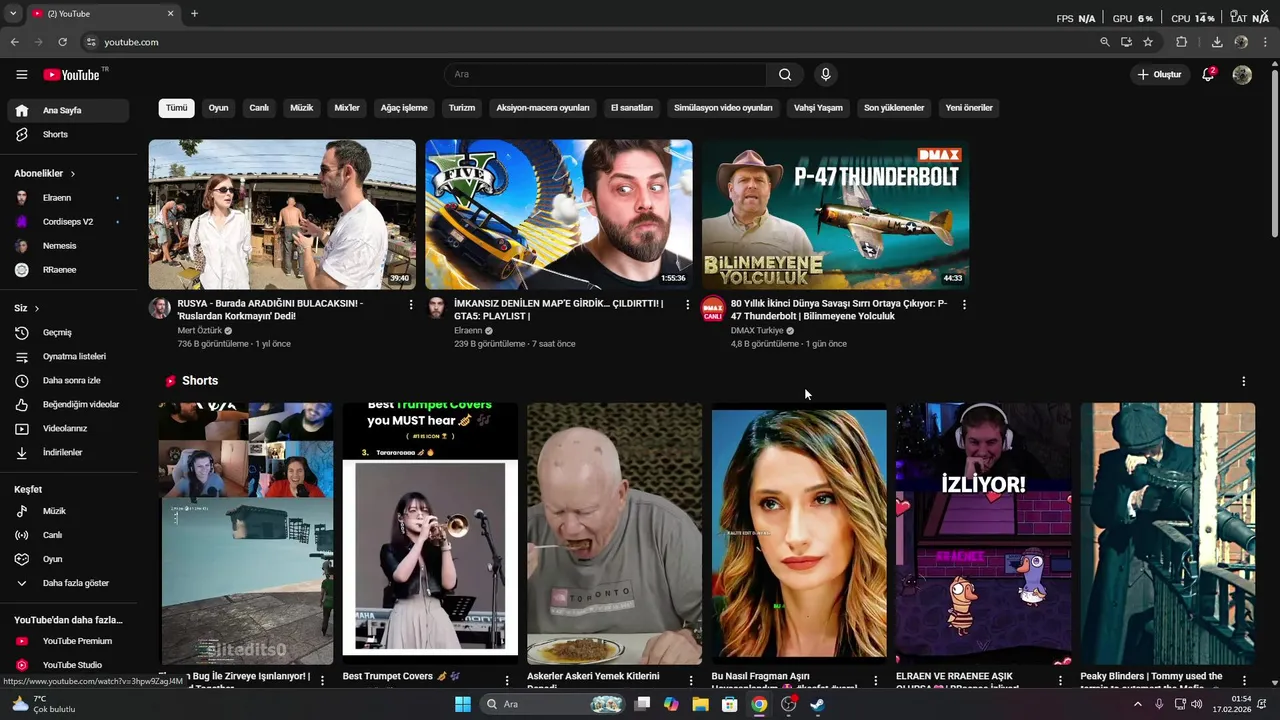Screen dimensions: 1280x720
Task: Select the Müzik filter chip
Action: click(x=301, y=108)
